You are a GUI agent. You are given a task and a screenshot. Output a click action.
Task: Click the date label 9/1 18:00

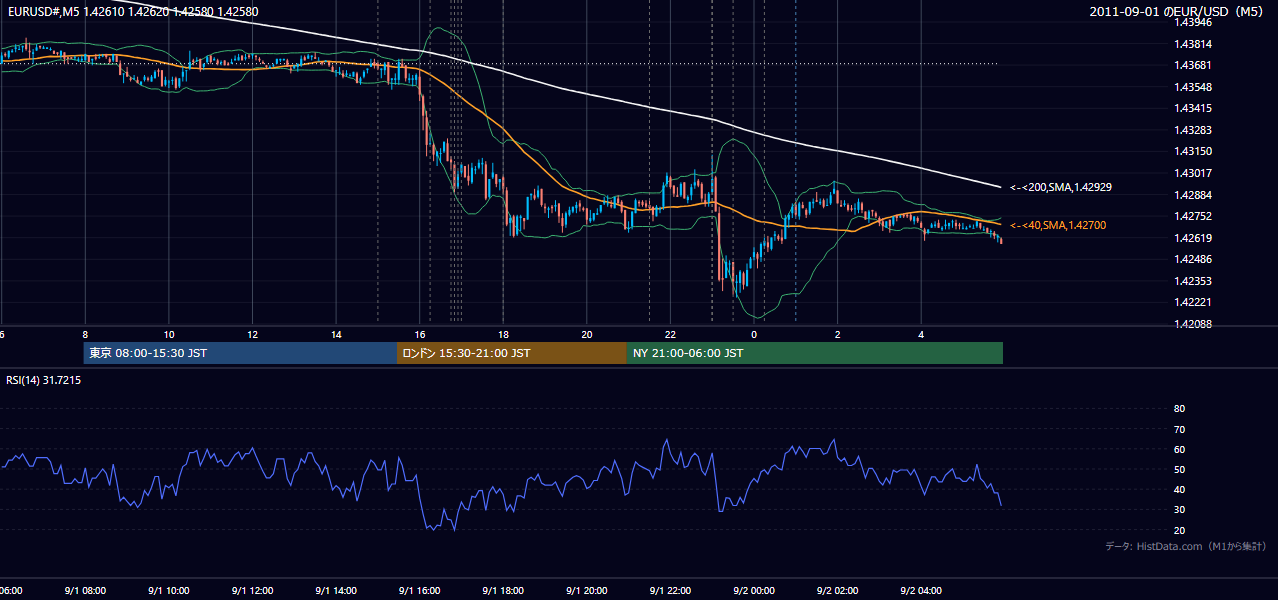point(504,590)
